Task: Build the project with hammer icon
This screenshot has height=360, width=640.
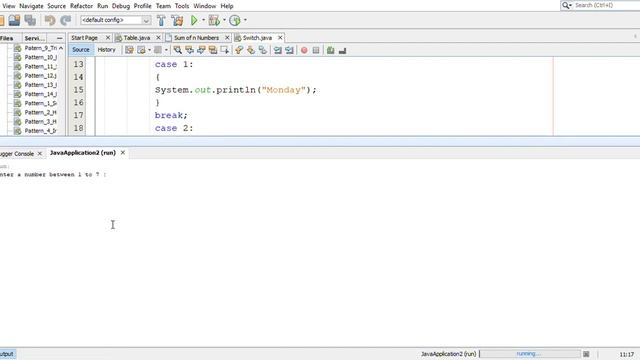Action: [161, 20]
